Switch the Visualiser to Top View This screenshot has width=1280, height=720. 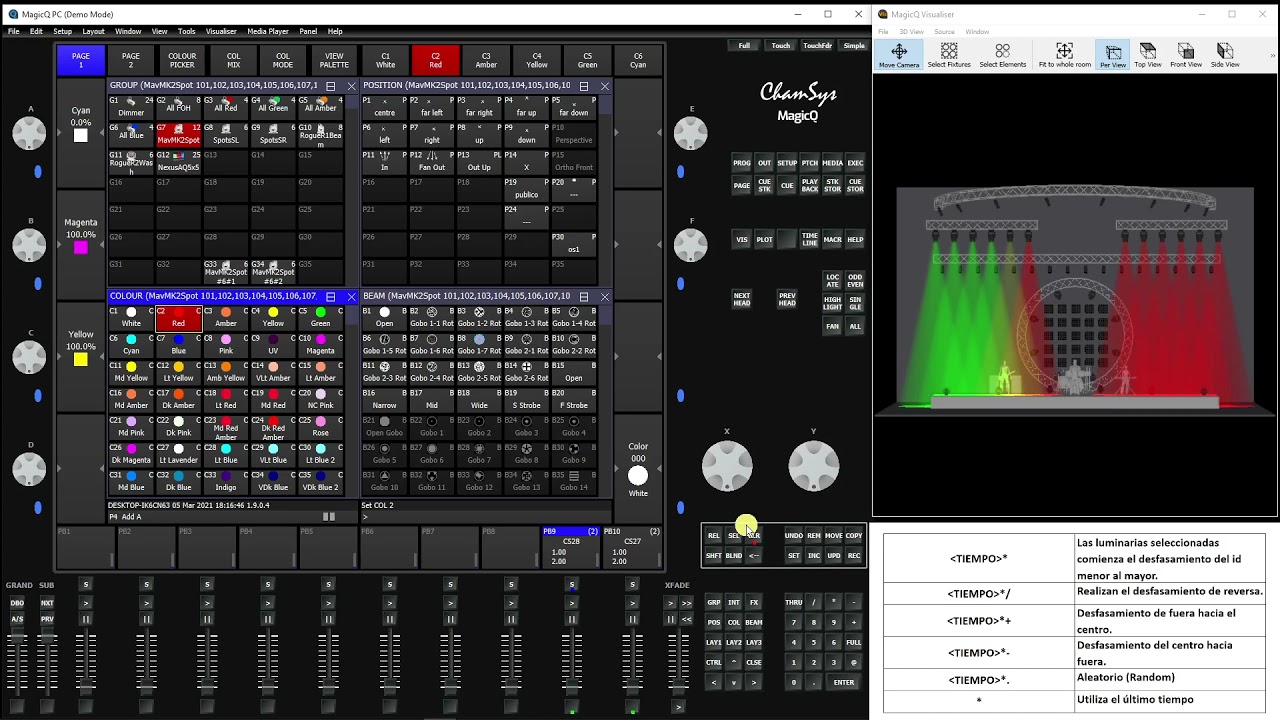coord(1147,55)
